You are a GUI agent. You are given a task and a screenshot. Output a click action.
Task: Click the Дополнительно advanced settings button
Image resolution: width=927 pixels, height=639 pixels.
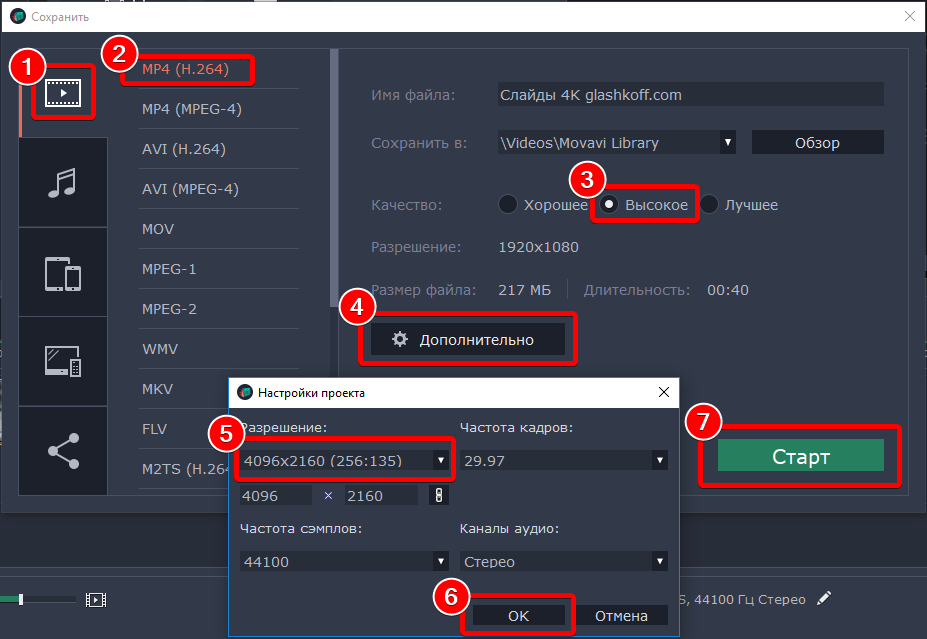pyautogui.click(x=468, y=340)
